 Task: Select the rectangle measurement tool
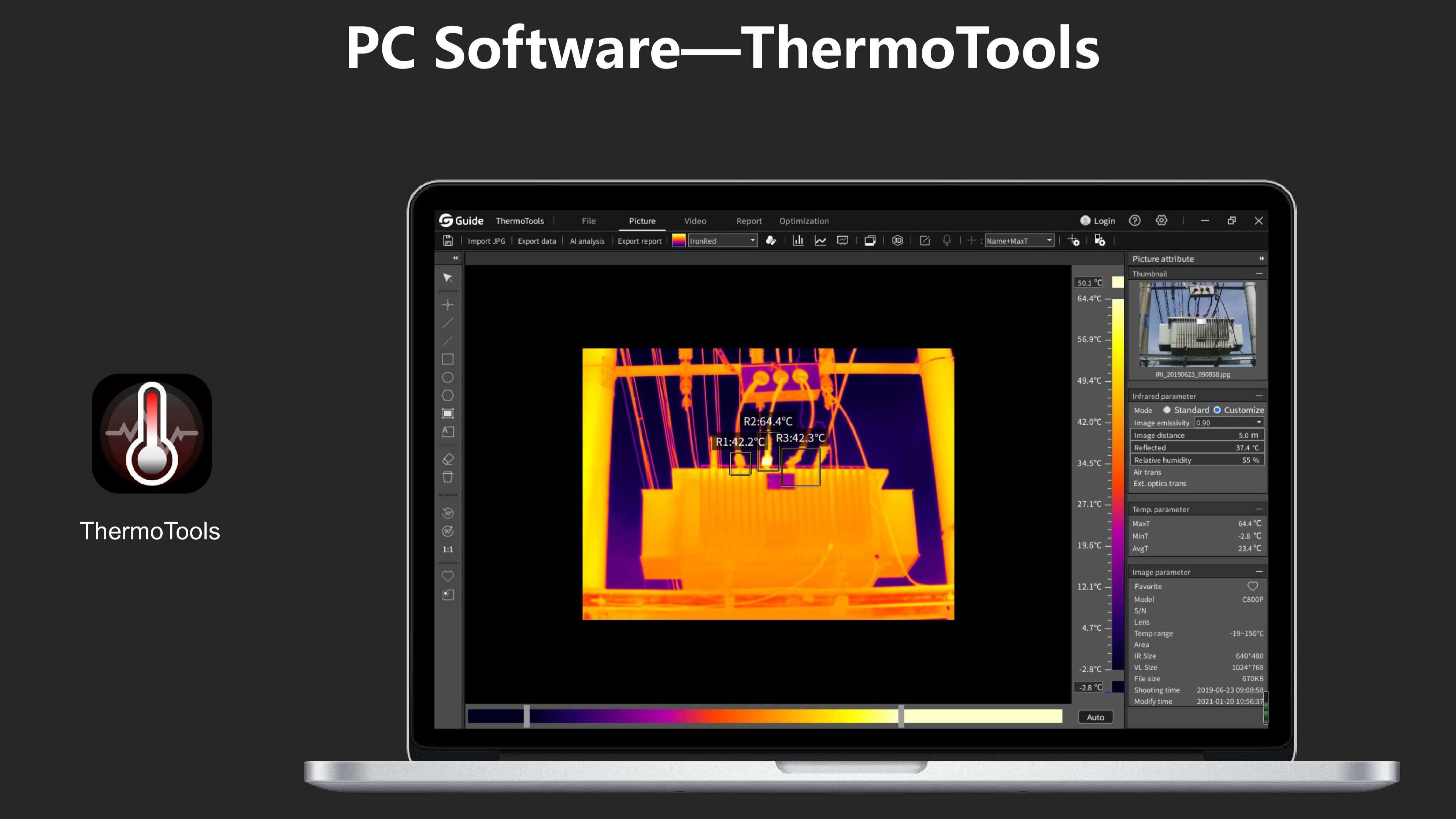[448, 359]
